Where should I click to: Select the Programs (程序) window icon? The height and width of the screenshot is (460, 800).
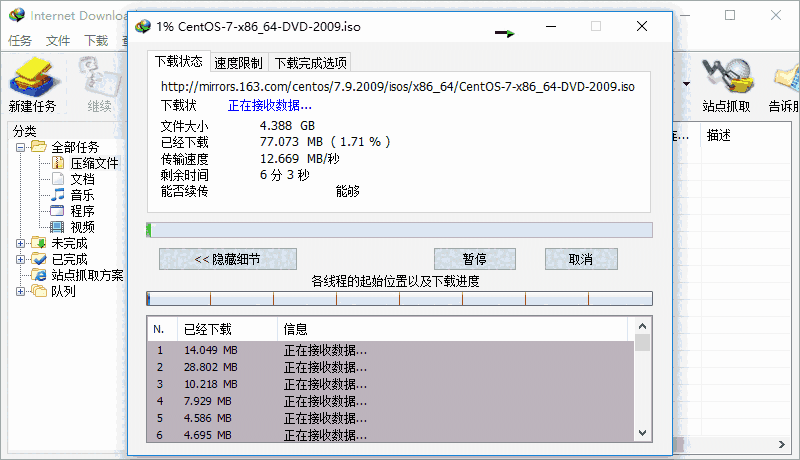point(57,211)
